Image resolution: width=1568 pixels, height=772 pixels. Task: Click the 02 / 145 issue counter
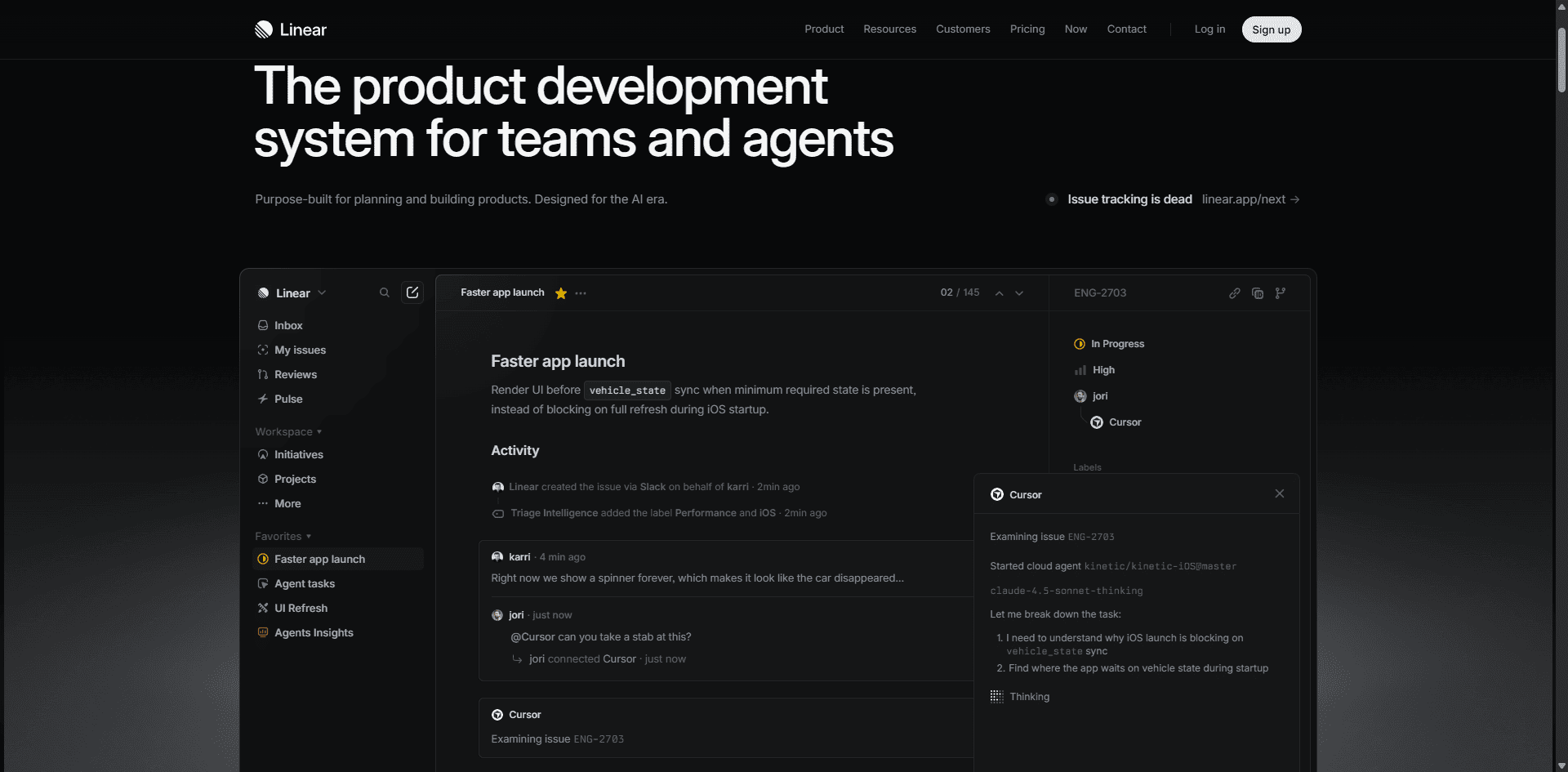[960, 292]
